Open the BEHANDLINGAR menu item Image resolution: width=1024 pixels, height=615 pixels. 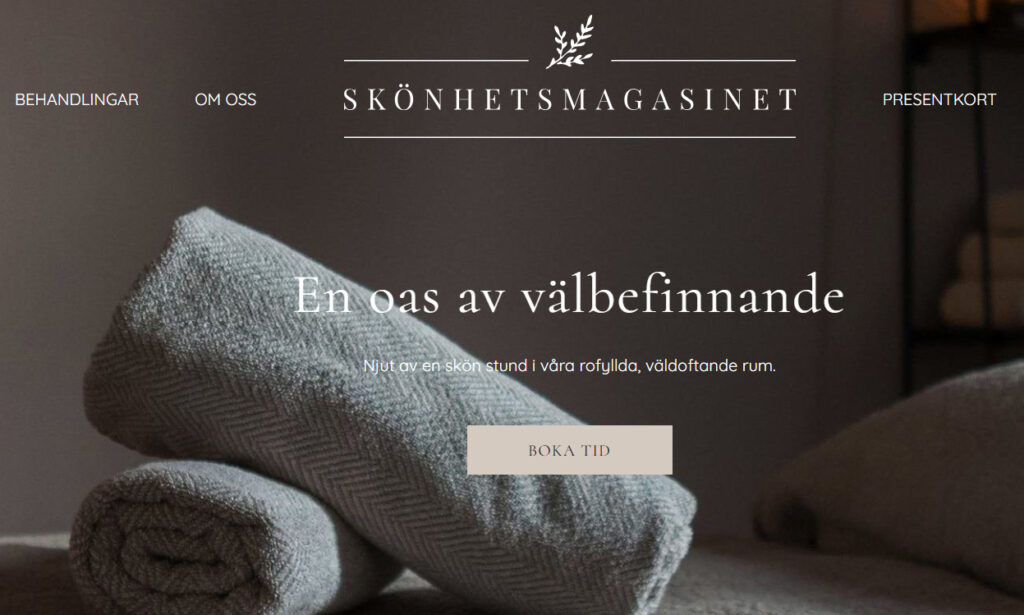tap(76, 100)
